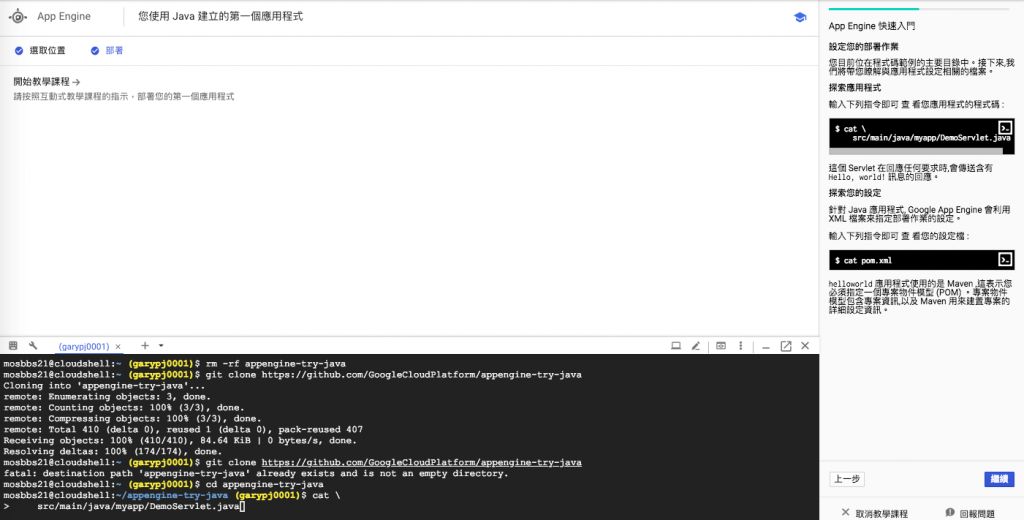The image size is (1024, 520).
Task: Click the 'Receiving objects: 100%' terminal line
Action: coord(180,440)
